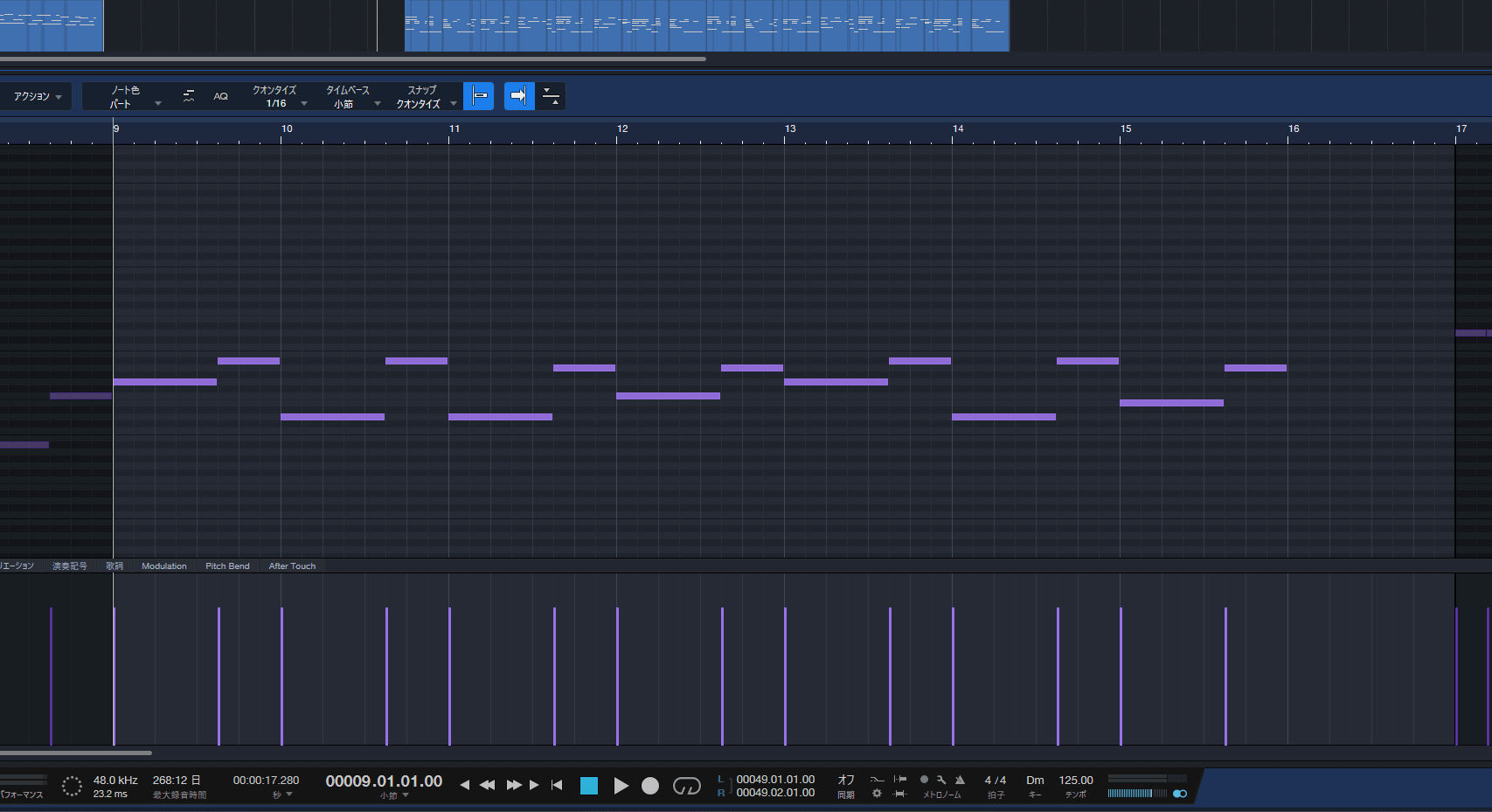Select the first note at bar 9
Screen dimensions: 1492x812
pos(165,382)
